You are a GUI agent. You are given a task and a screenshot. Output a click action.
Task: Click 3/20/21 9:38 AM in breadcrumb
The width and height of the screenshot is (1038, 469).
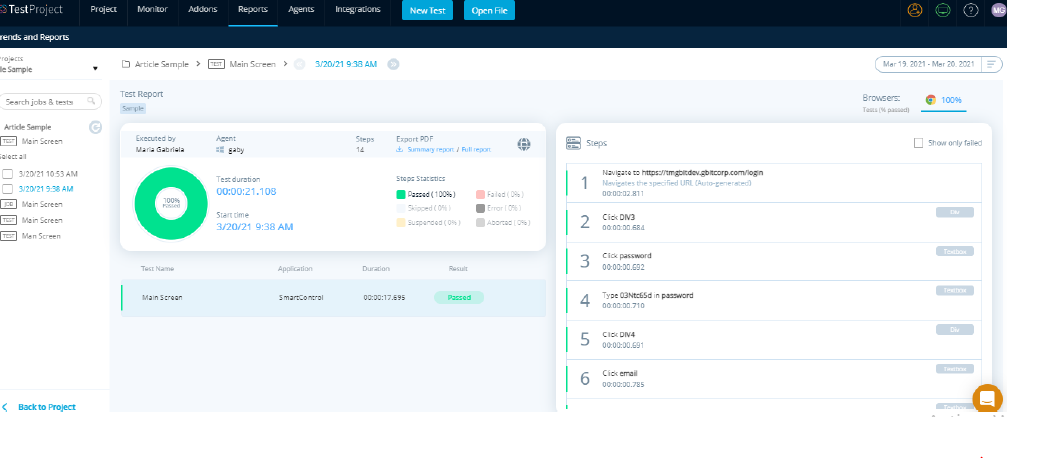pyautogui.click(x=346, y=64)
